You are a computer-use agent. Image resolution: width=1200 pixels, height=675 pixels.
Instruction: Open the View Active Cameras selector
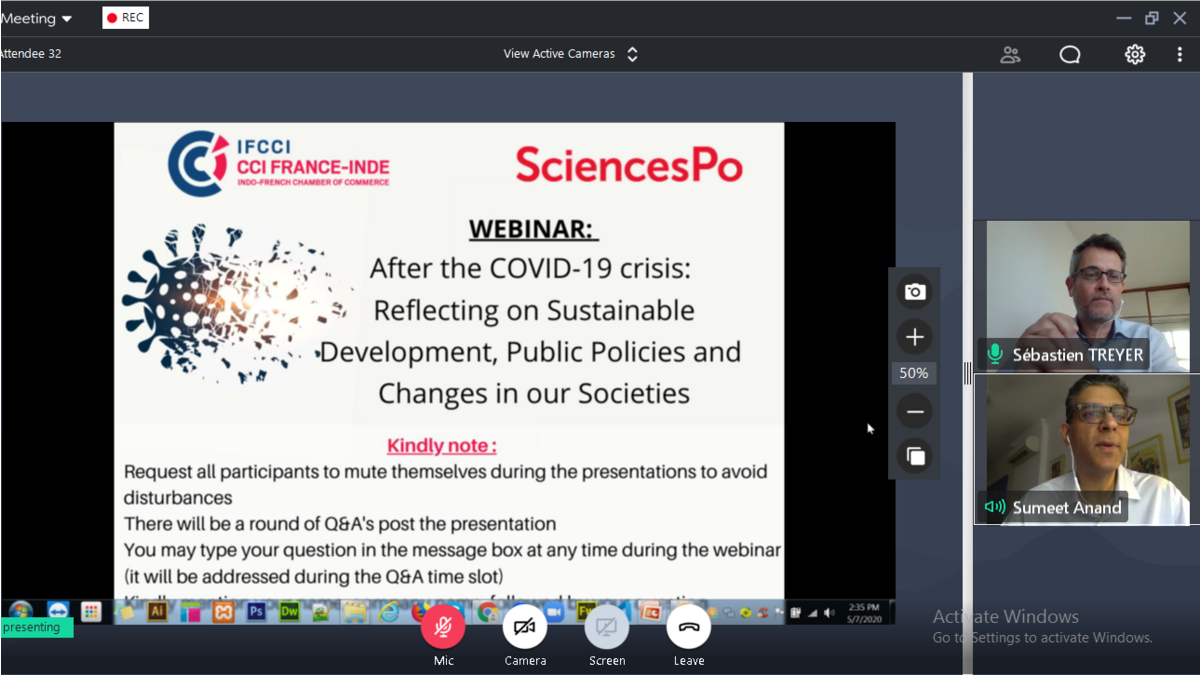tap(570, 54)
